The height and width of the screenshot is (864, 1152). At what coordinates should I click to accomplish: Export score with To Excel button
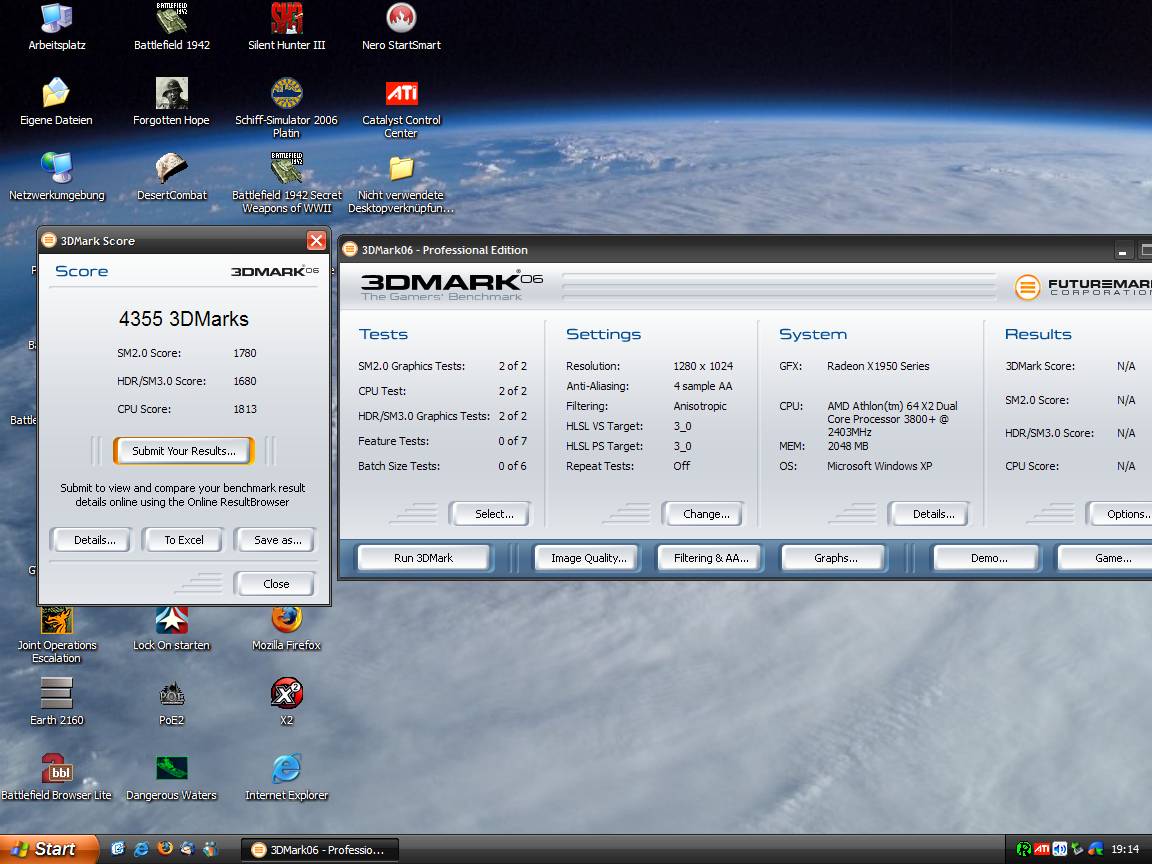tap(184, 540)
